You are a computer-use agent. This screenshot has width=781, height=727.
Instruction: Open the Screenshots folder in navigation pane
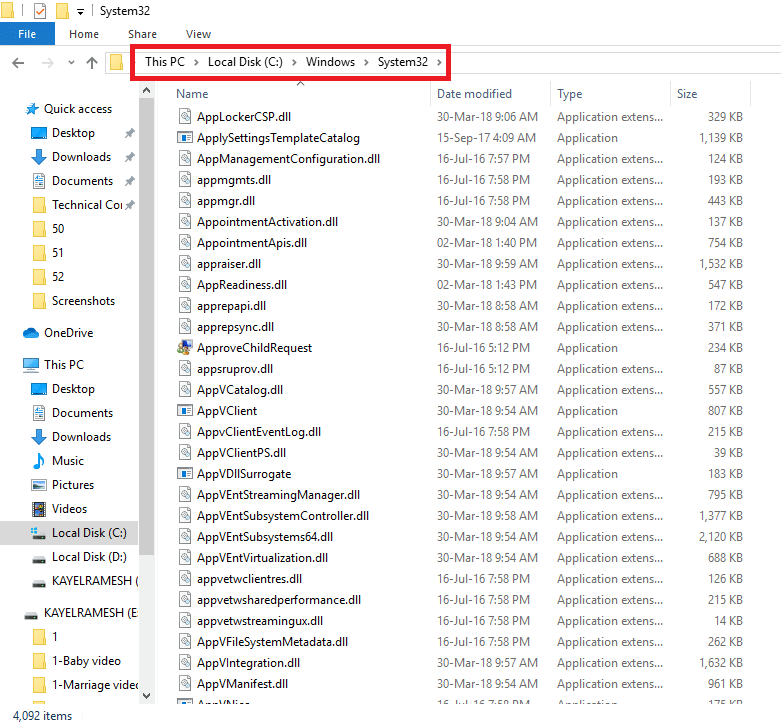[x=83, y=301]
